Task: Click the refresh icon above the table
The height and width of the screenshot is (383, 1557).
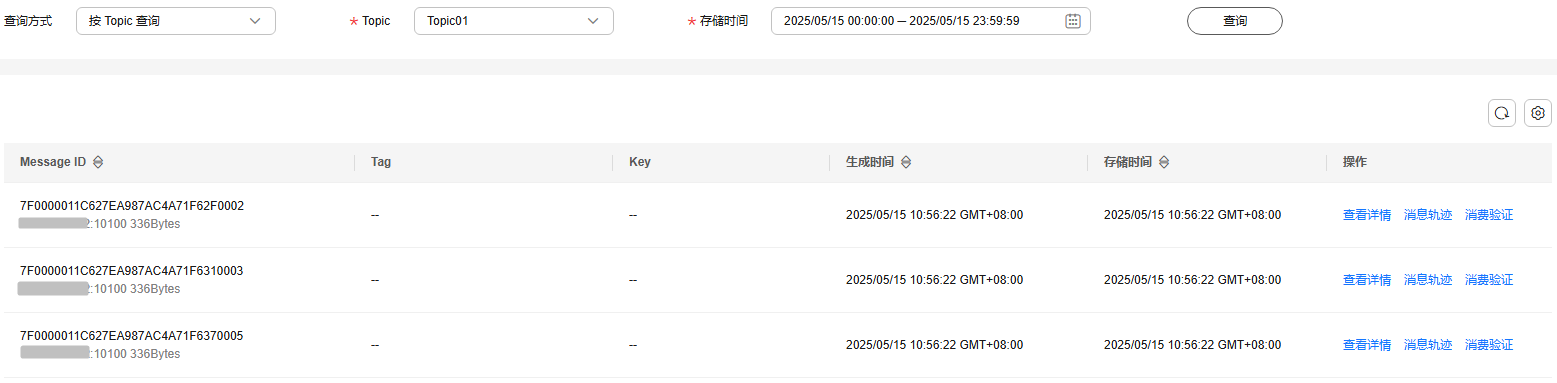Action: pyautogui.click(x=1502, y=113)
